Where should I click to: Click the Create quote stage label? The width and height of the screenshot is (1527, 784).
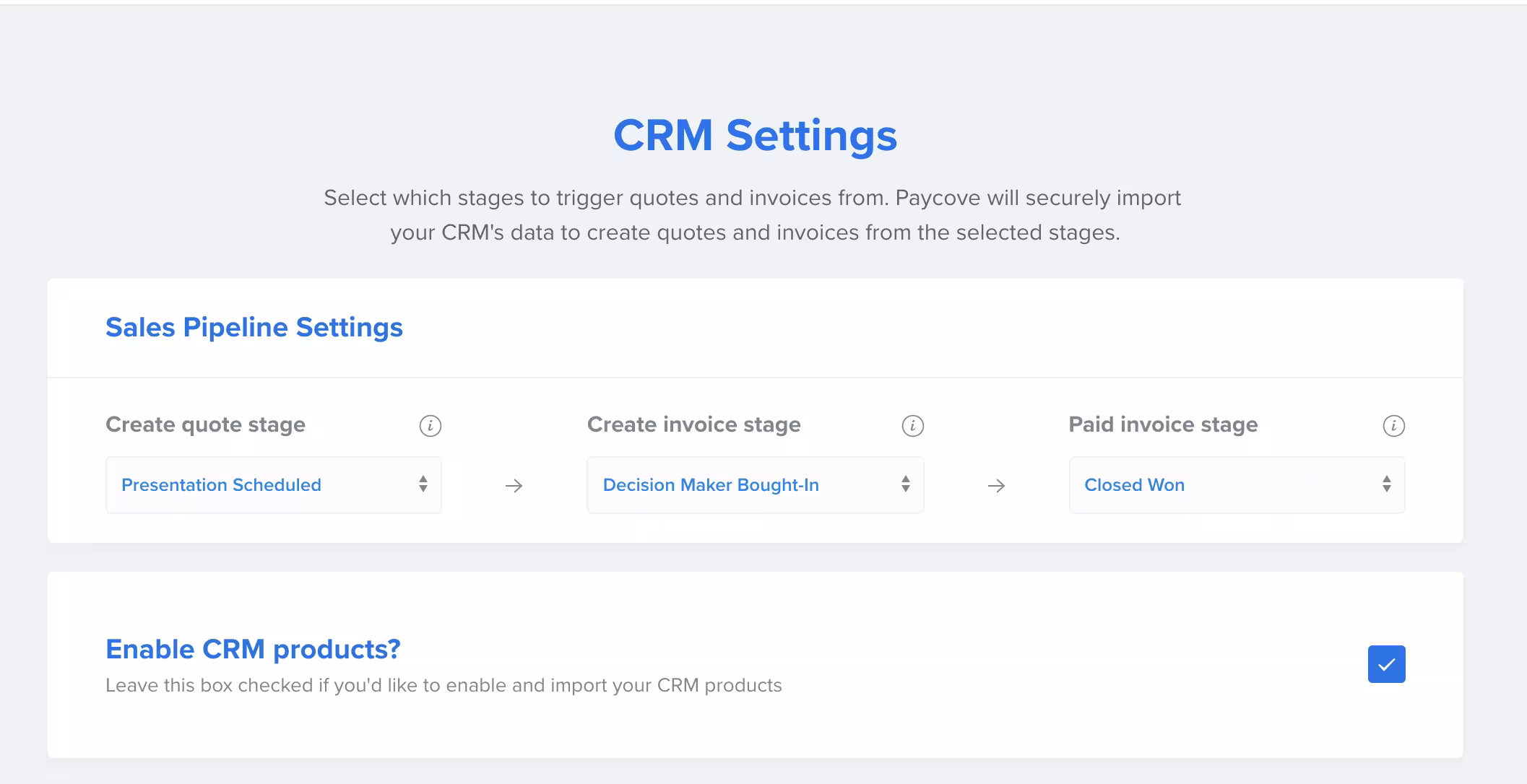[x=206, y=424]
